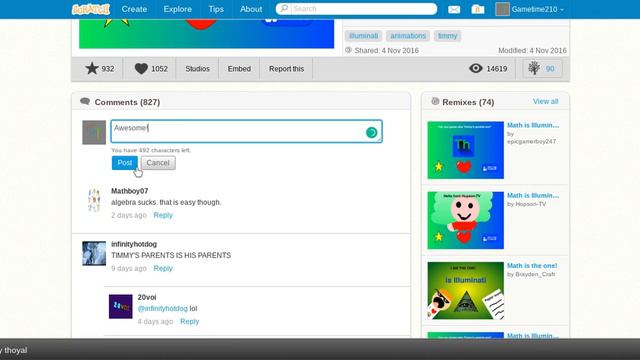Reply to 20voi comment
640x360 pixels.
click(189, 322)
